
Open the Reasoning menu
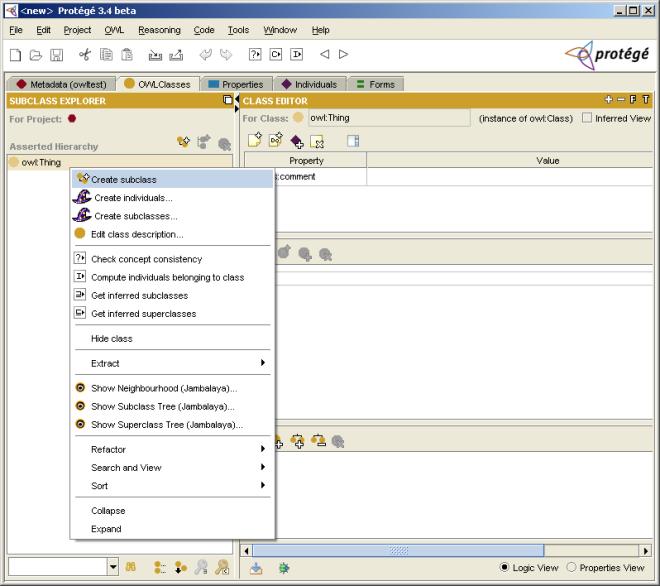click(159, 30)
